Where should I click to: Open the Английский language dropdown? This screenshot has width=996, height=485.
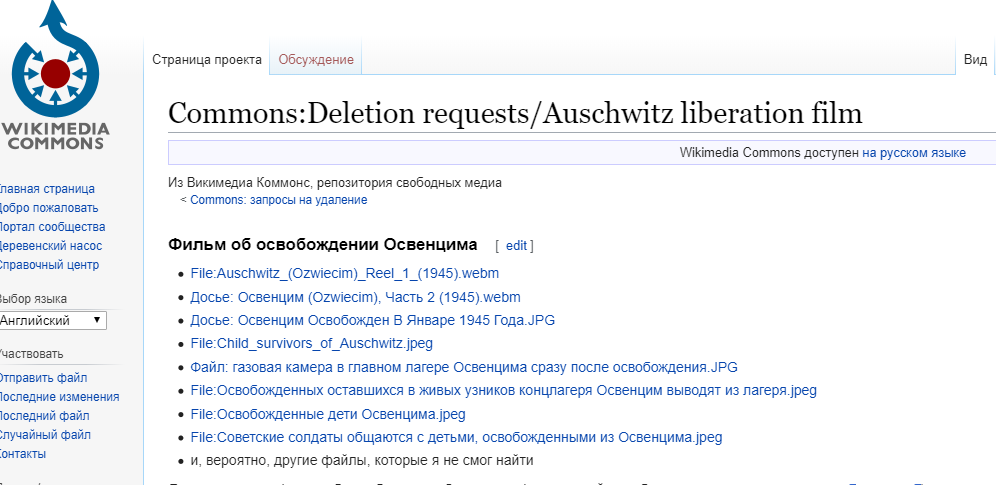click(x=53, y=321)
